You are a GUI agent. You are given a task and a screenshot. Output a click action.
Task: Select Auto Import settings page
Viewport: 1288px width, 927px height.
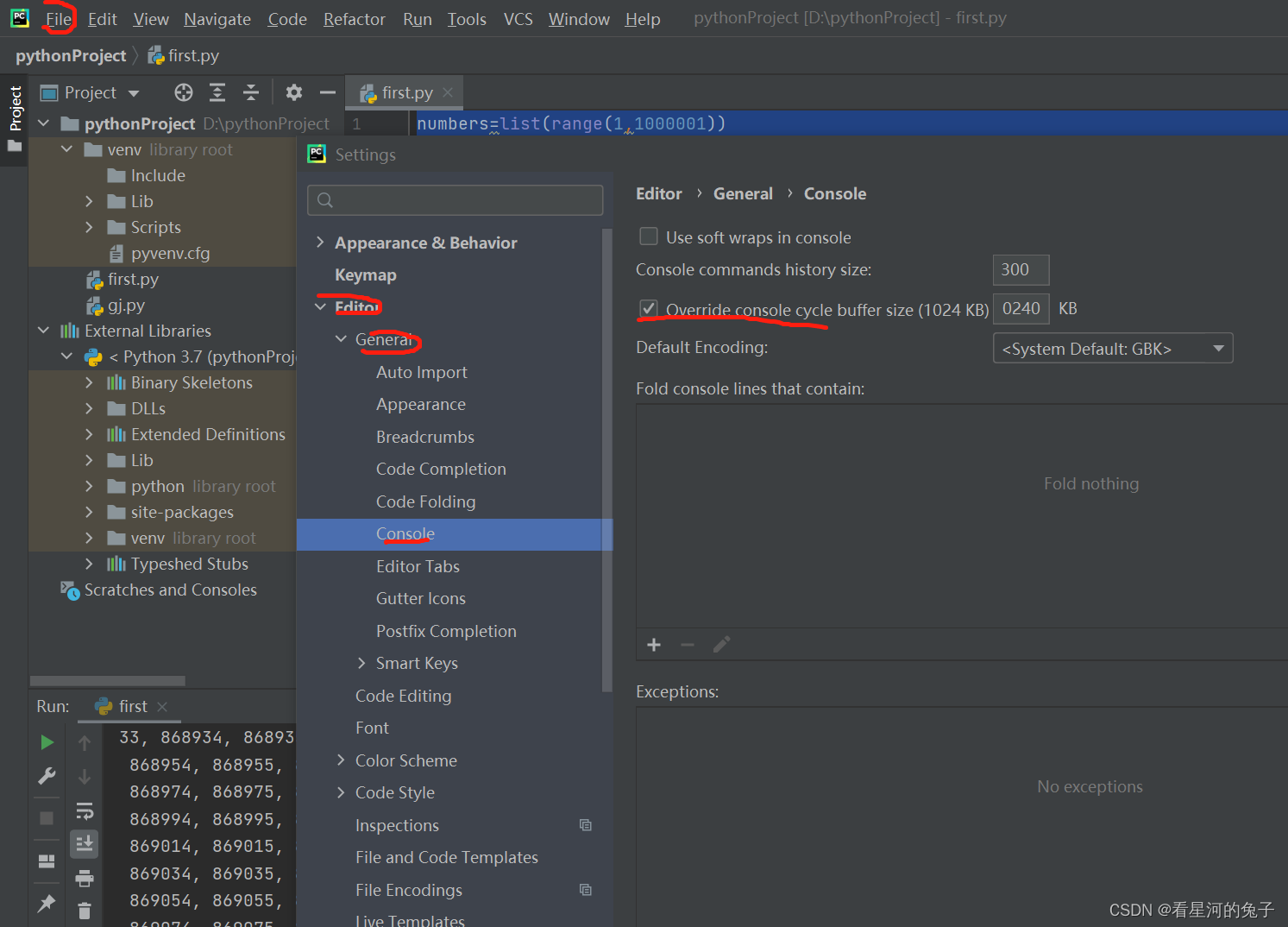[x=422, y=372]
